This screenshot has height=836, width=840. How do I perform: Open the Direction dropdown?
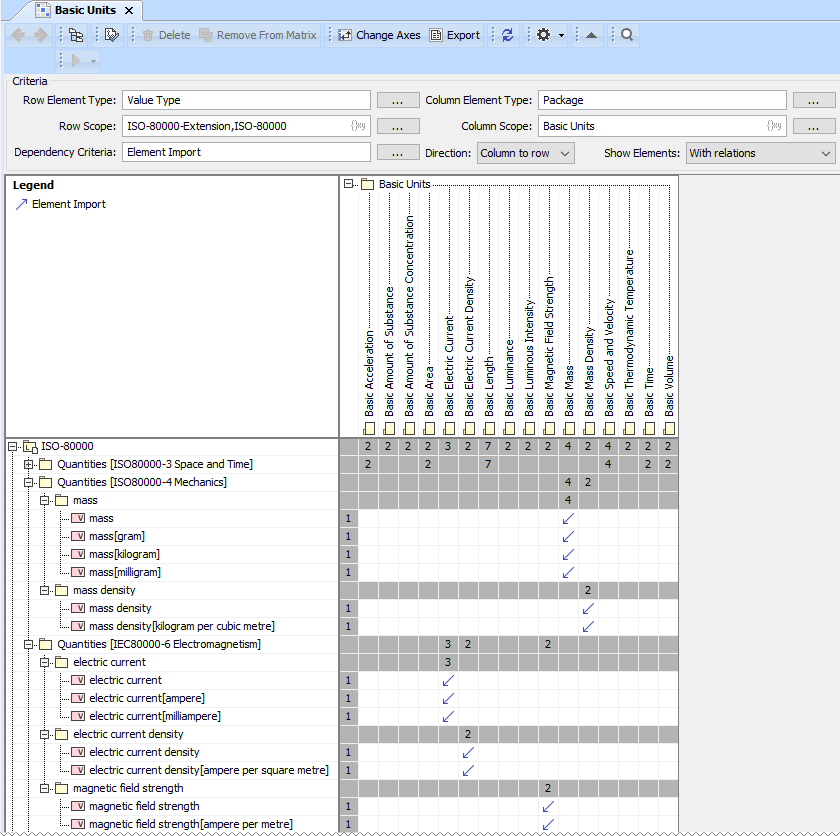click(525, 153)
